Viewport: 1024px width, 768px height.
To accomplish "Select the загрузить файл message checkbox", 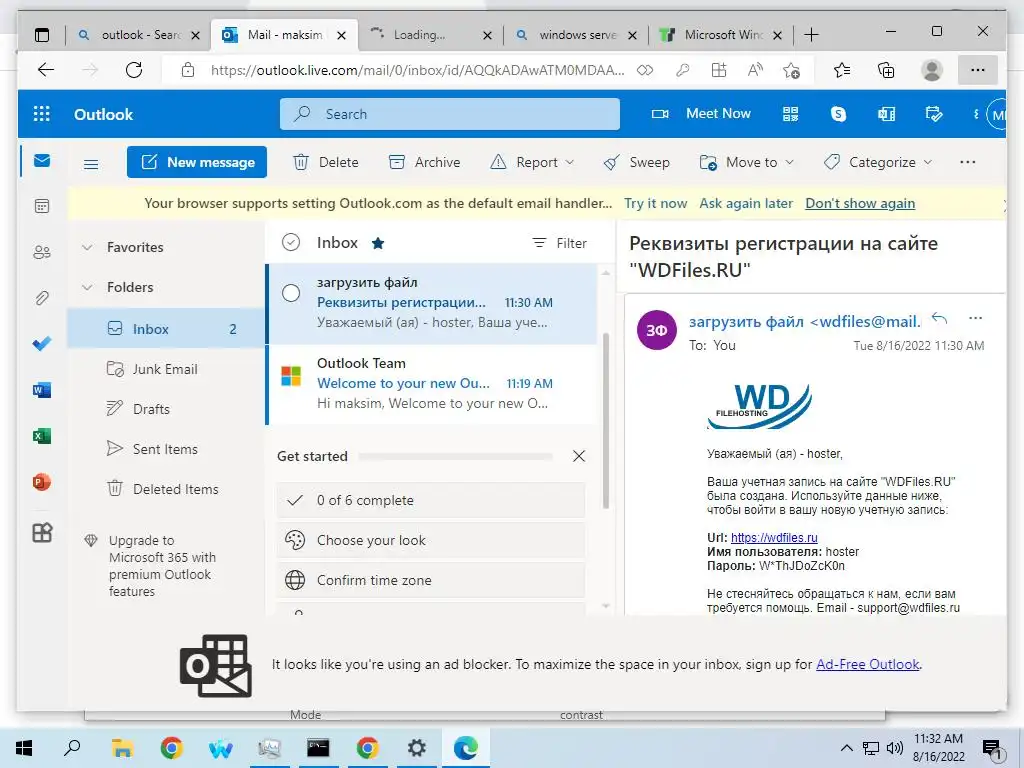I will [291, 293].
